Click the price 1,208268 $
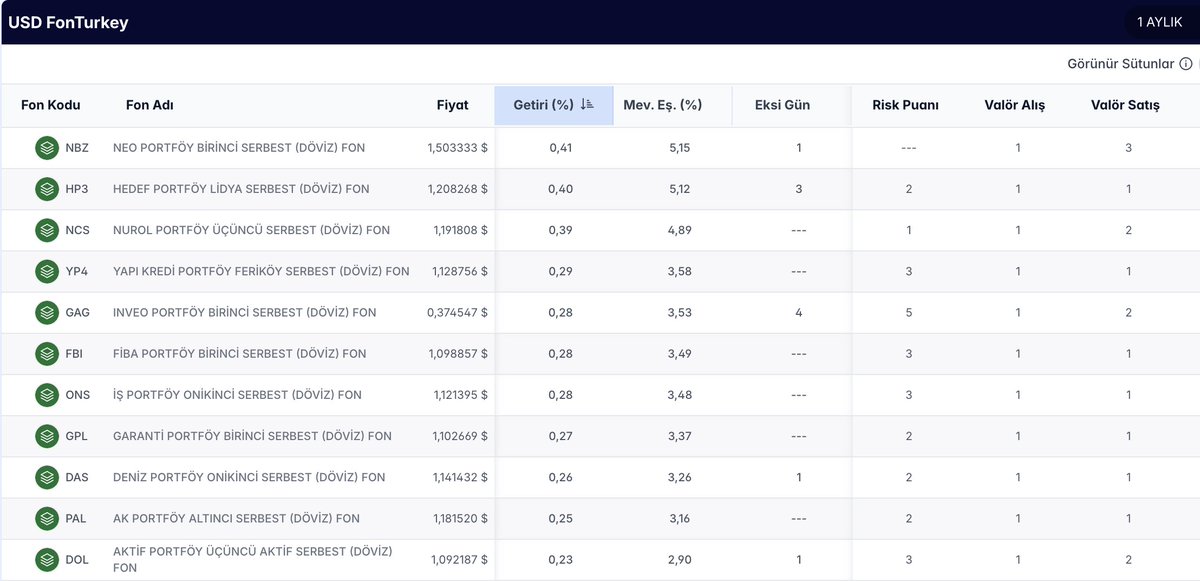This screenshot has width=1200, height=581. coord(458,189)
